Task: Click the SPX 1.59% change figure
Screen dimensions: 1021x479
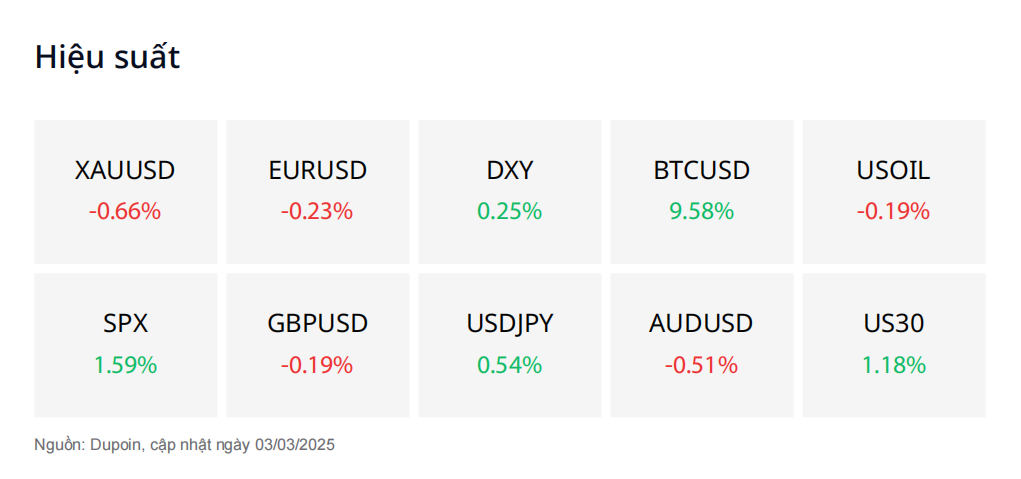Action: tap(126, 365)
